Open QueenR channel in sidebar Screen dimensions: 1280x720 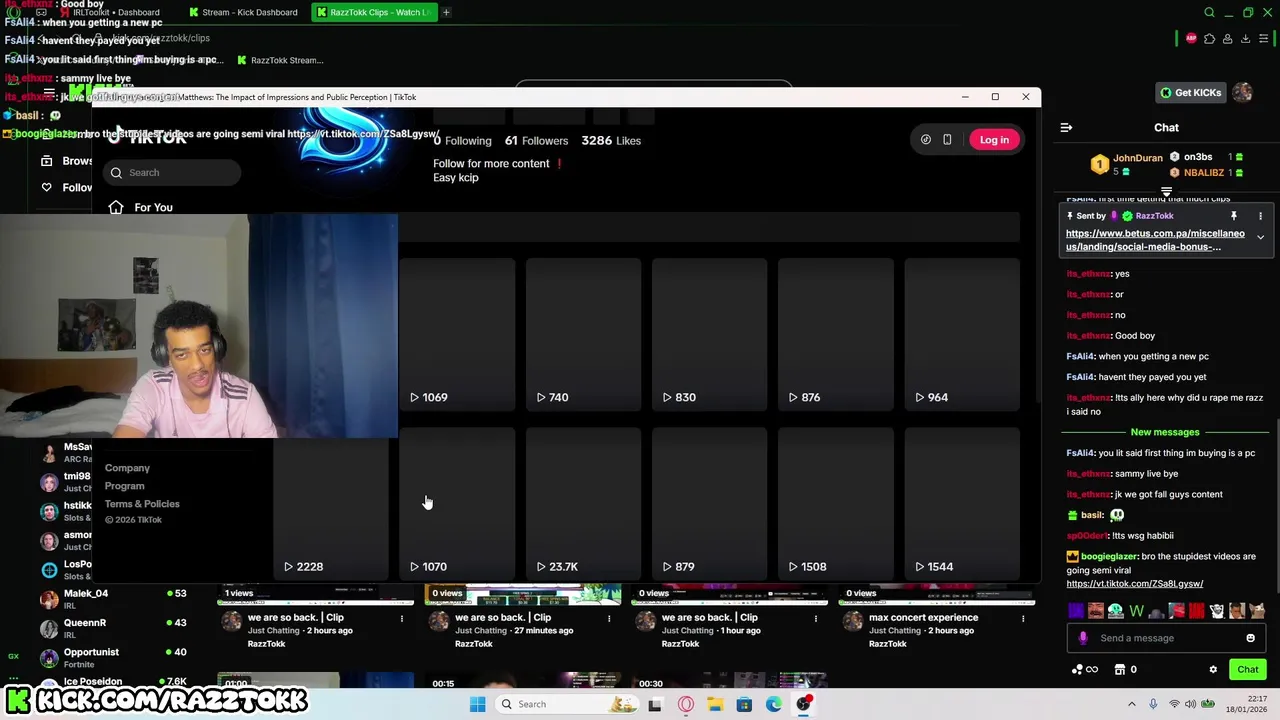pyautogui.click(x=112, y=628)
